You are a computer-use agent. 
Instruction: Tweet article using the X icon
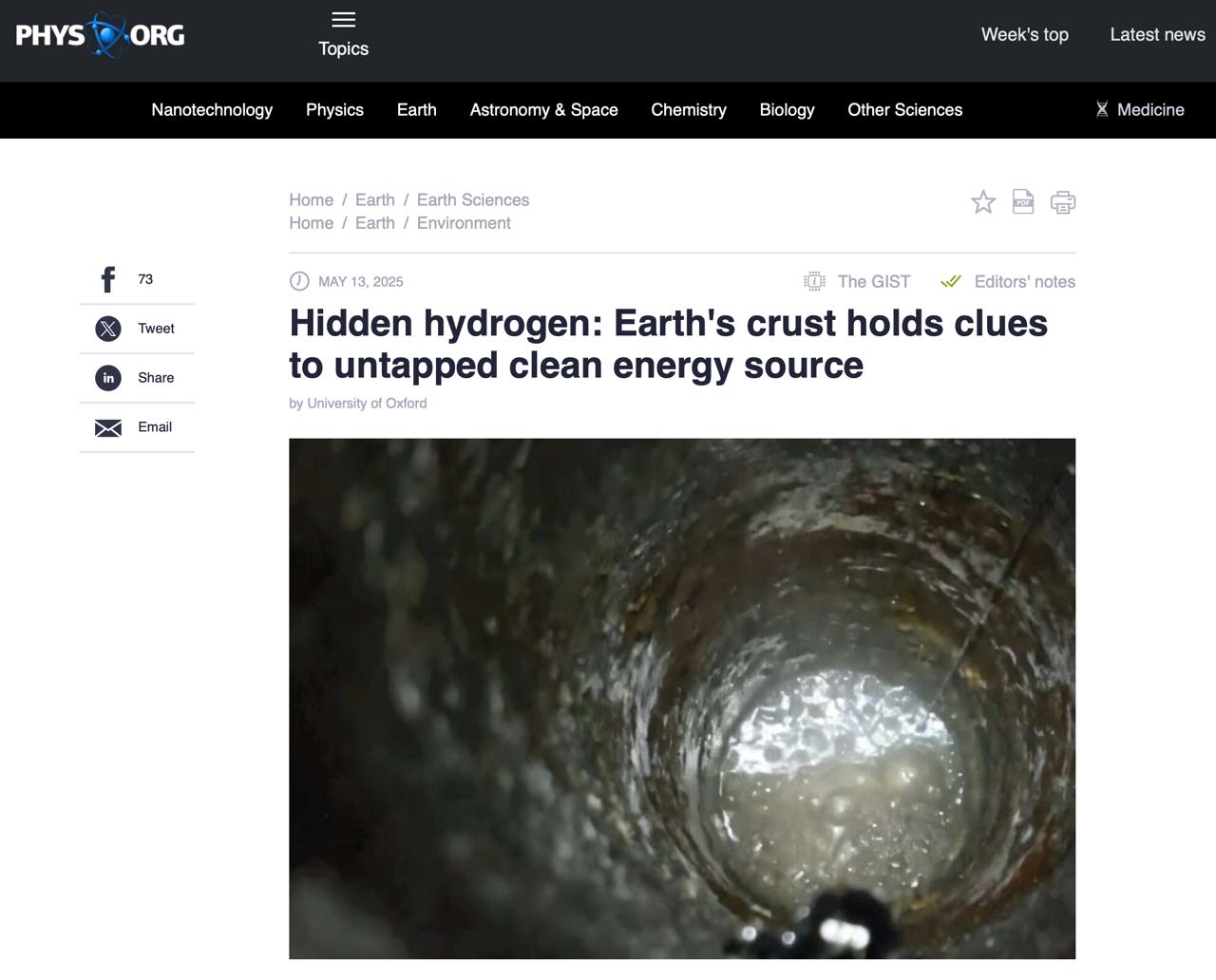click(108, 329)
